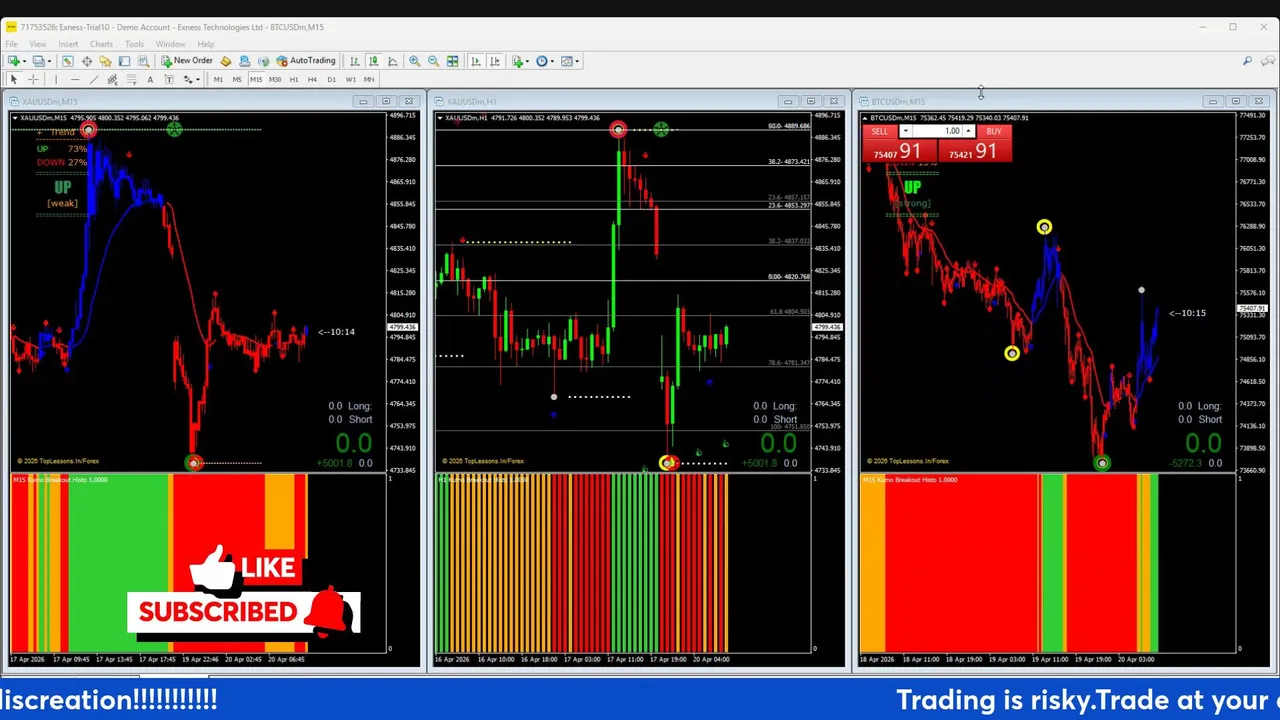Select the H1 timeframe button
The width and height of the screenshot is (1280, 720).
tap(293, 80)
